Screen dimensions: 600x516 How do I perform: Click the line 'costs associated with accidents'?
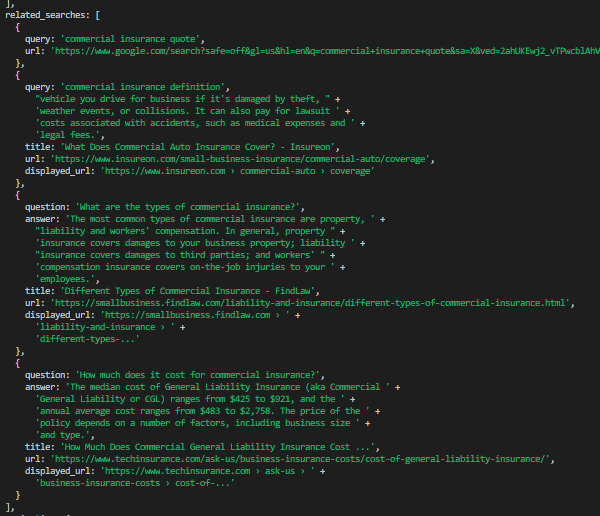[195, 123]
